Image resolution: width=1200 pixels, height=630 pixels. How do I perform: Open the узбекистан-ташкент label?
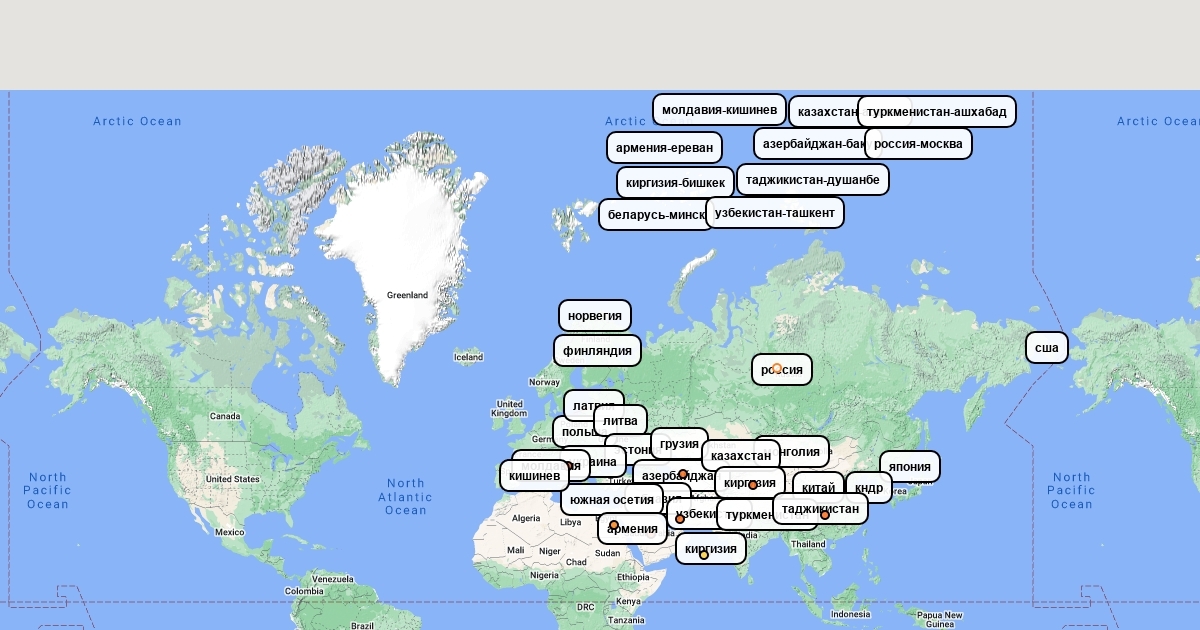(775, 212)
